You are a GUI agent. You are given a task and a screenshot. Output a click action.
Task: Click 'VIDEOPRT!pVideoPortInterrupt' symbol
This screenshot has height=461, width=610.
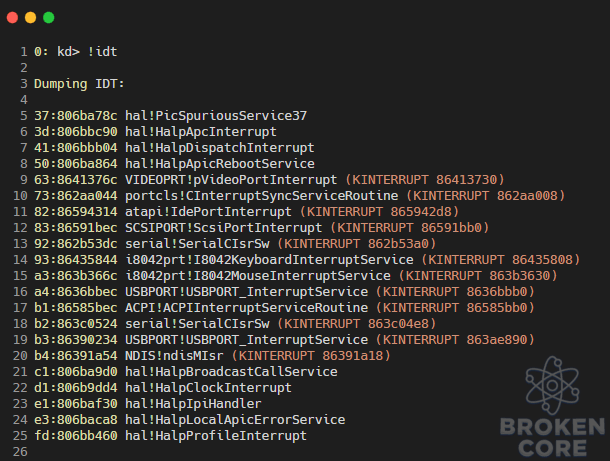pos(231,180)
